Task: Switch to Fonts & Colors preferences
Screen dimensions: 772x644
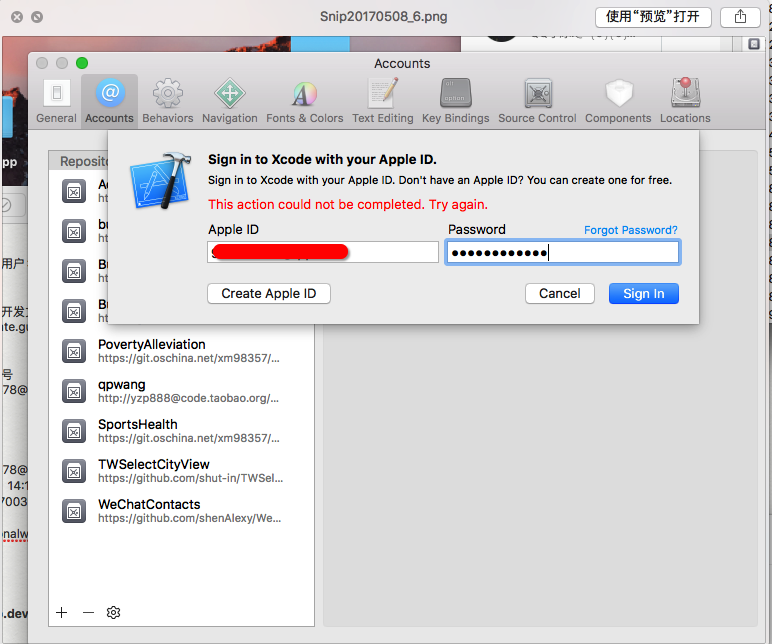Action: [x=304, y=101]
